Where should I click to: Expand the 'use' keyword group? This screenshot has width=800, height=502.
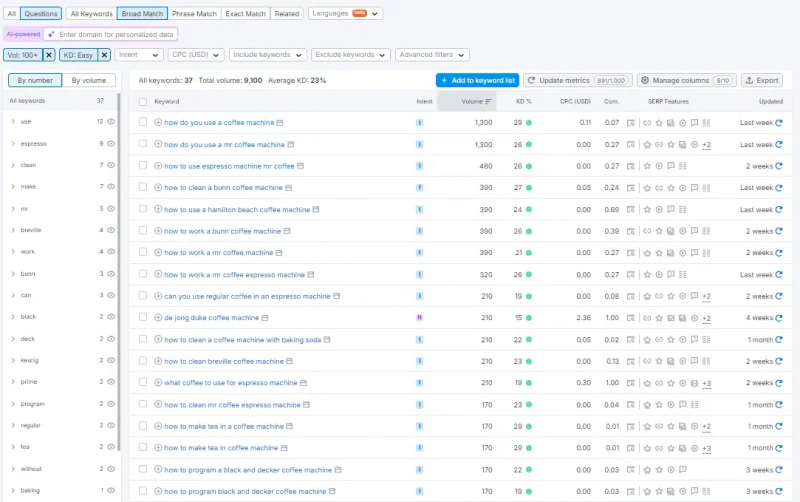coord(13,121)
